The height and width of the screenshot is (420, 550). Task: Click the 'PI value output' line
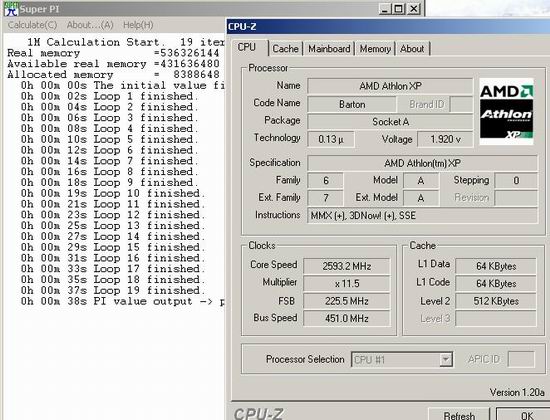click(x=122, y=302)
